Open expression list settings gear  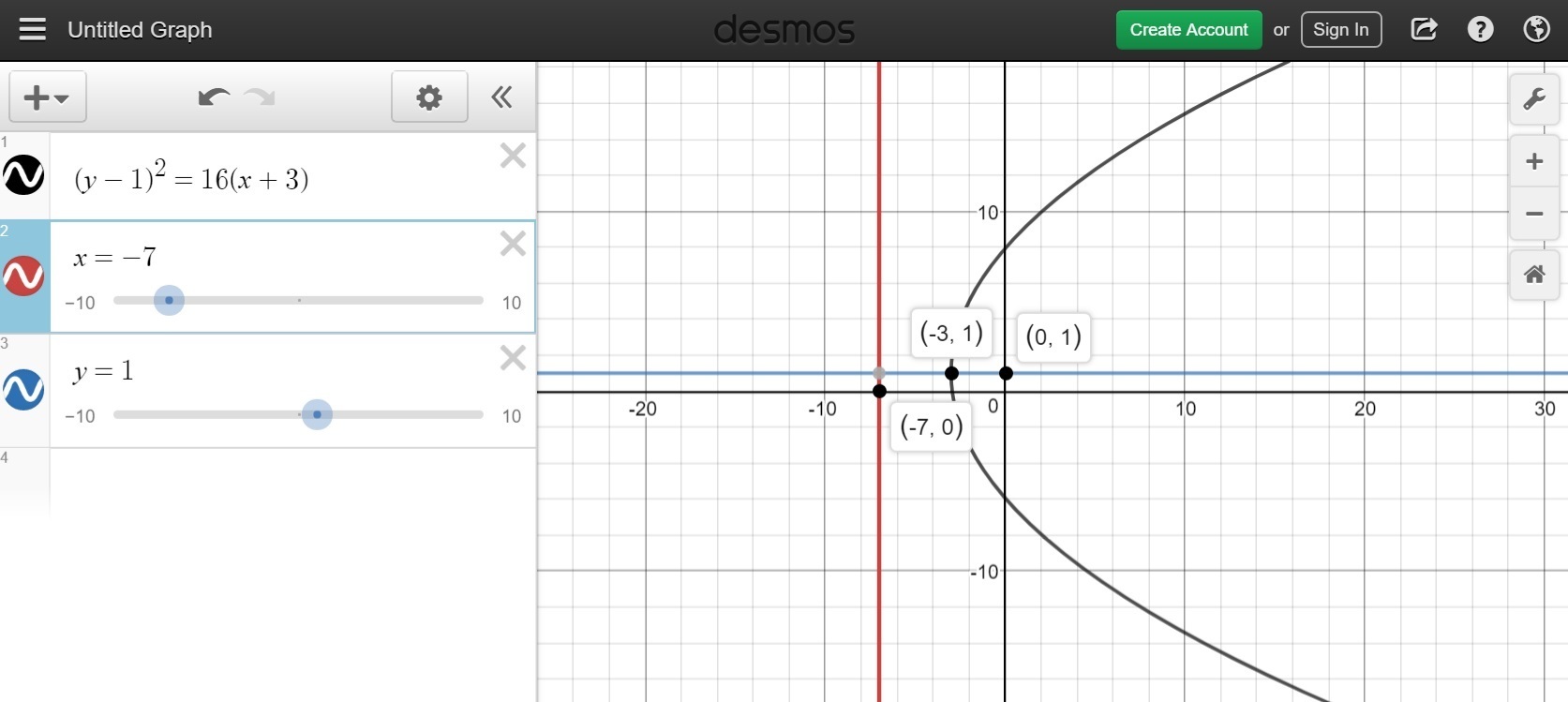(x=429, y=97)
